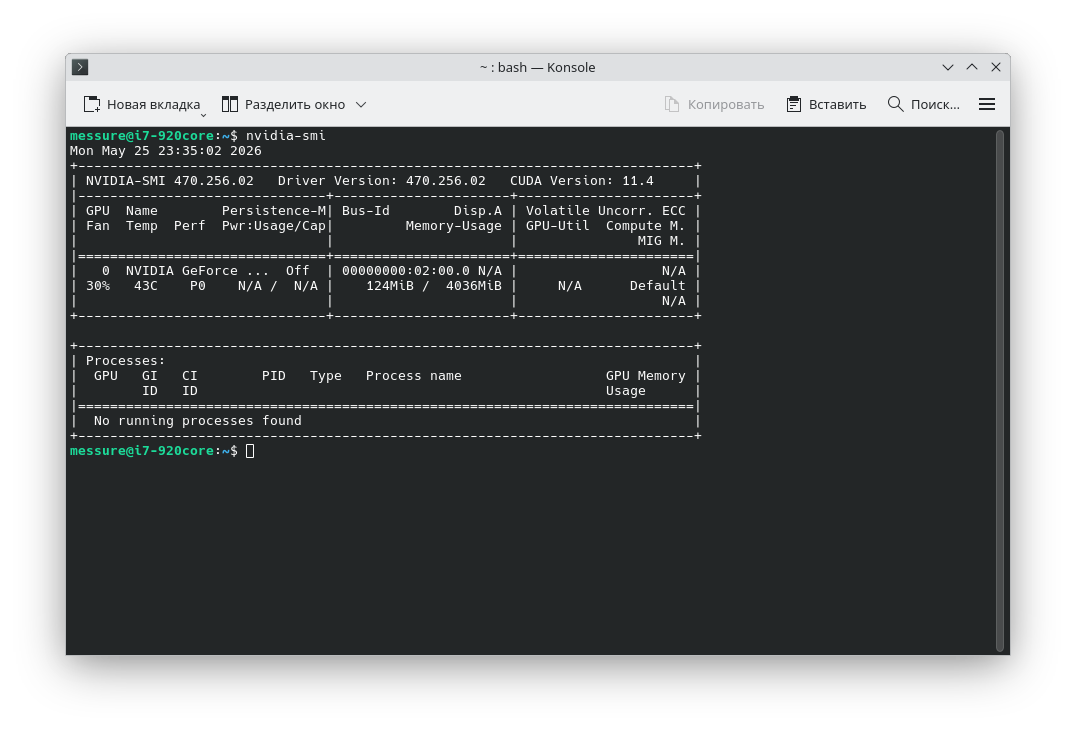
Task: Click the 'NVIDIA-SMI 470.256.02' text
Action: coord(169,181)
